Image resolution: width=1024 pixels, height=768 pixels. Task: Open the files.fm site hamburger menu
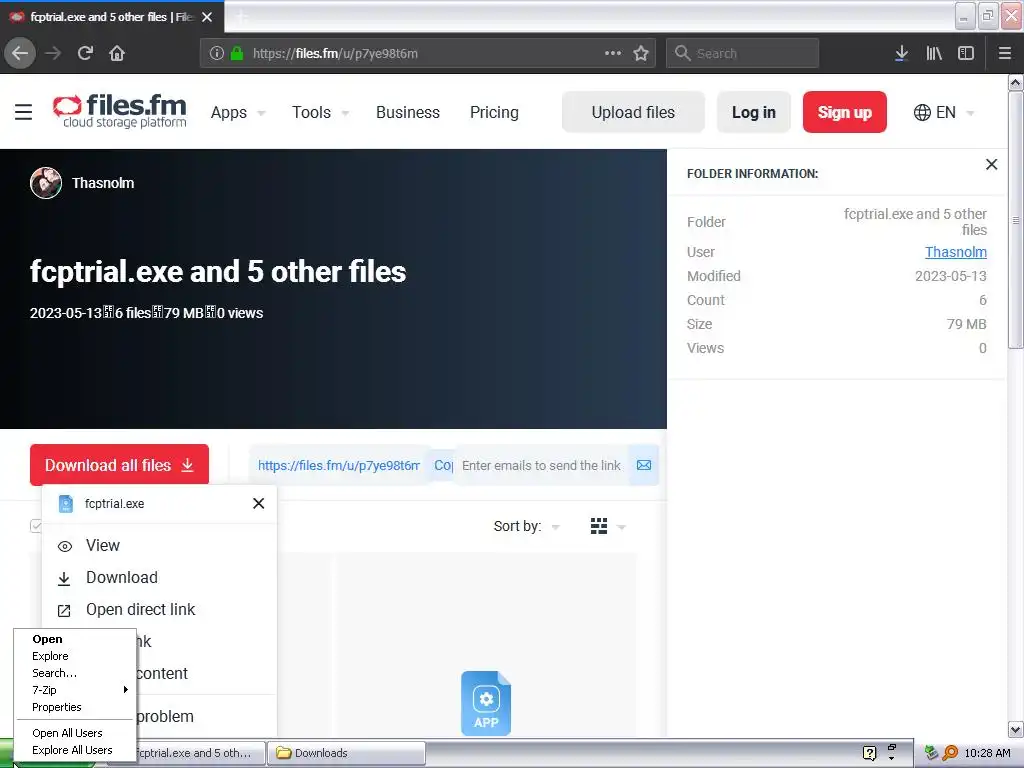click(24, 112)
